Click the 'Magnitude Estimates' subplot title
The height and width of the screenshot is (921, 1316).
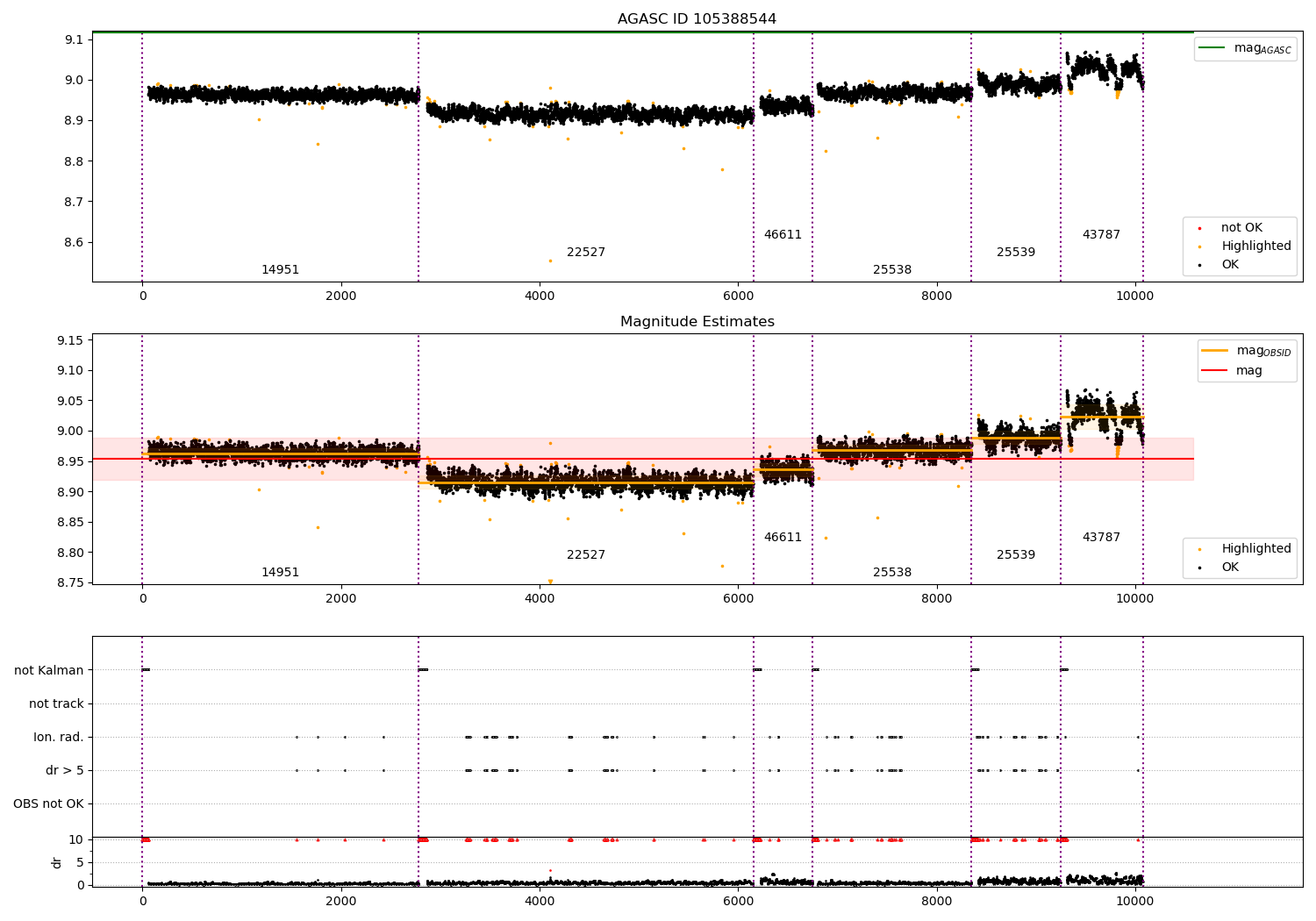[x=697, y=322]
